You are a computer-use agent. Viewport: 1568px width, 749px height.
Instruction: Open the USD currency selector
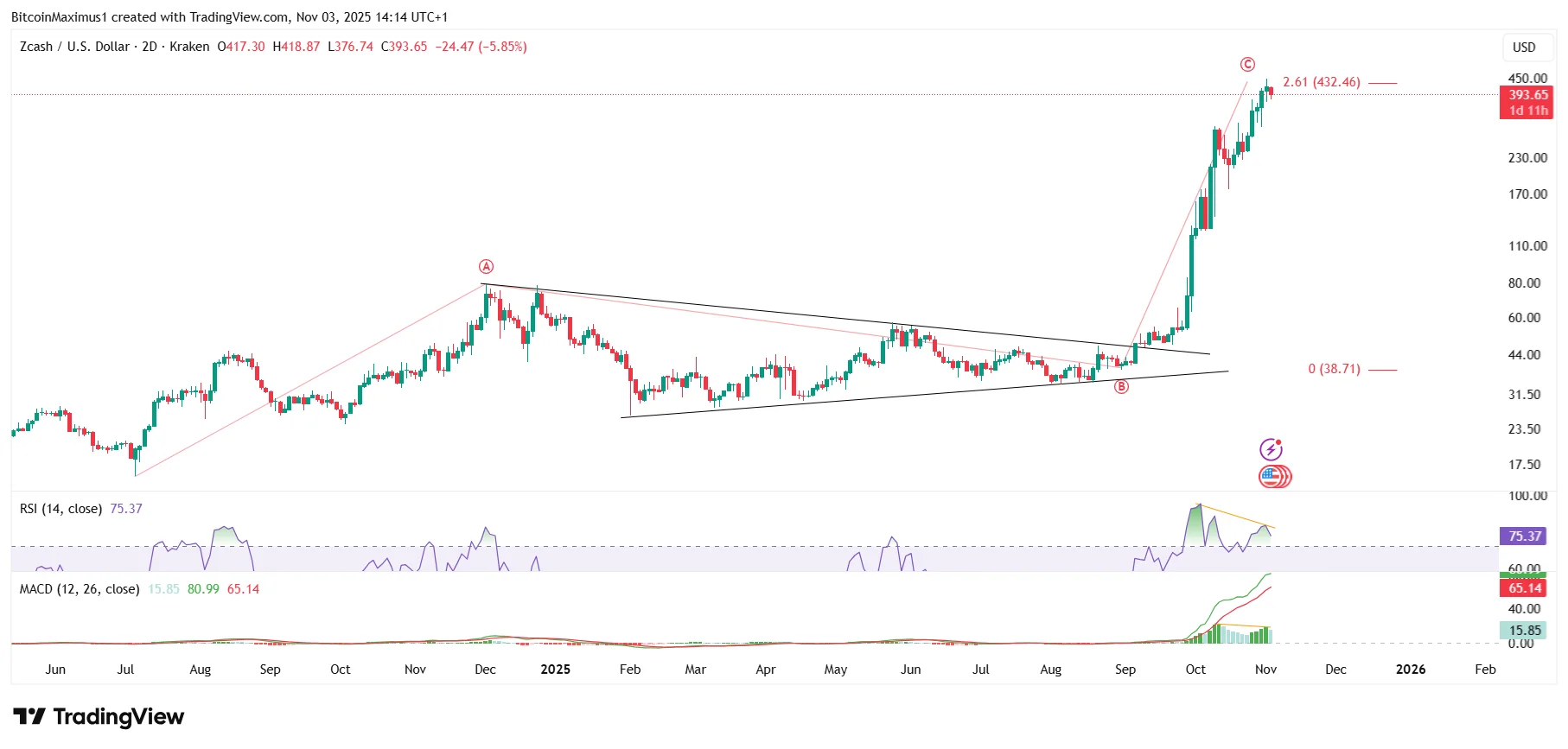[x=1524, y=48]
